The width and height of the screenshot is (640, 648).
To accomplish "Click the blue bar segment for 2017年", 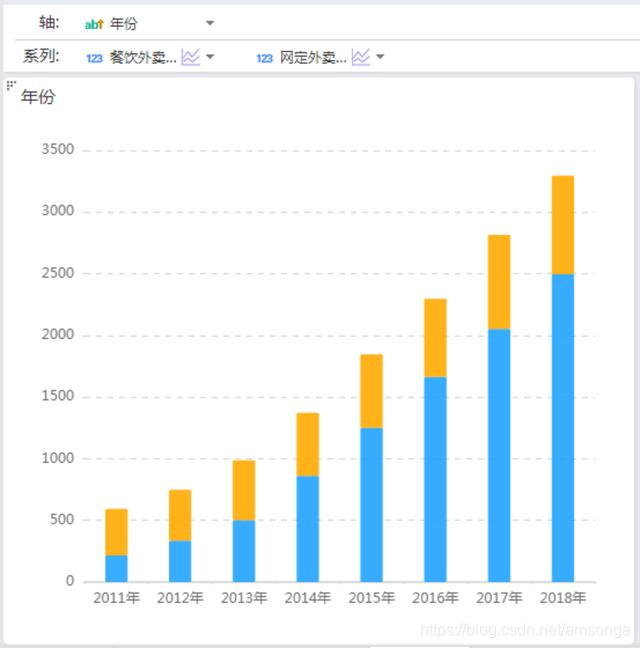I will point(499,455).
